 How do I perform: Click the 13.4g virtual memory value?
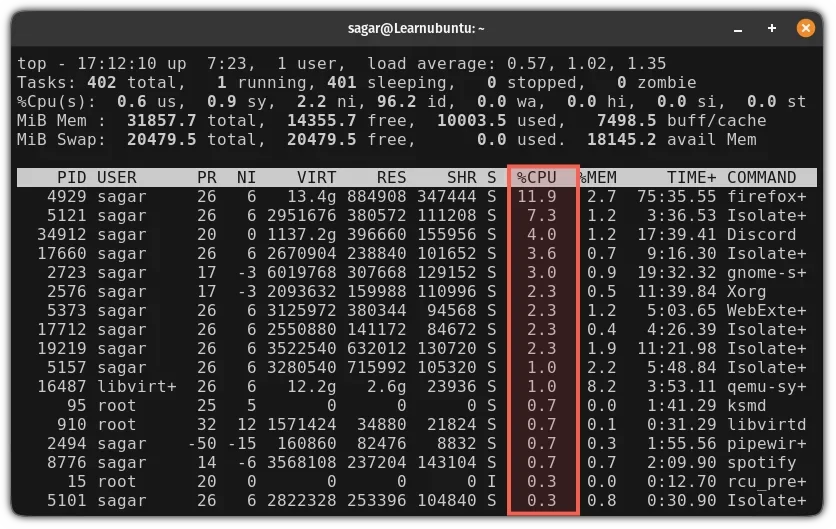pyautogui.click(x=312, y=197)
